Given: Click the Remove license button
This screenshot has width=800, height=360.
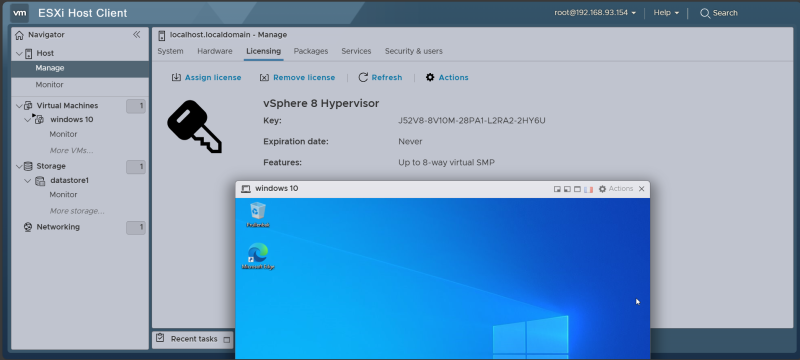Looking at the screenshot, I should pyautogui.click(x=297, y=78).
